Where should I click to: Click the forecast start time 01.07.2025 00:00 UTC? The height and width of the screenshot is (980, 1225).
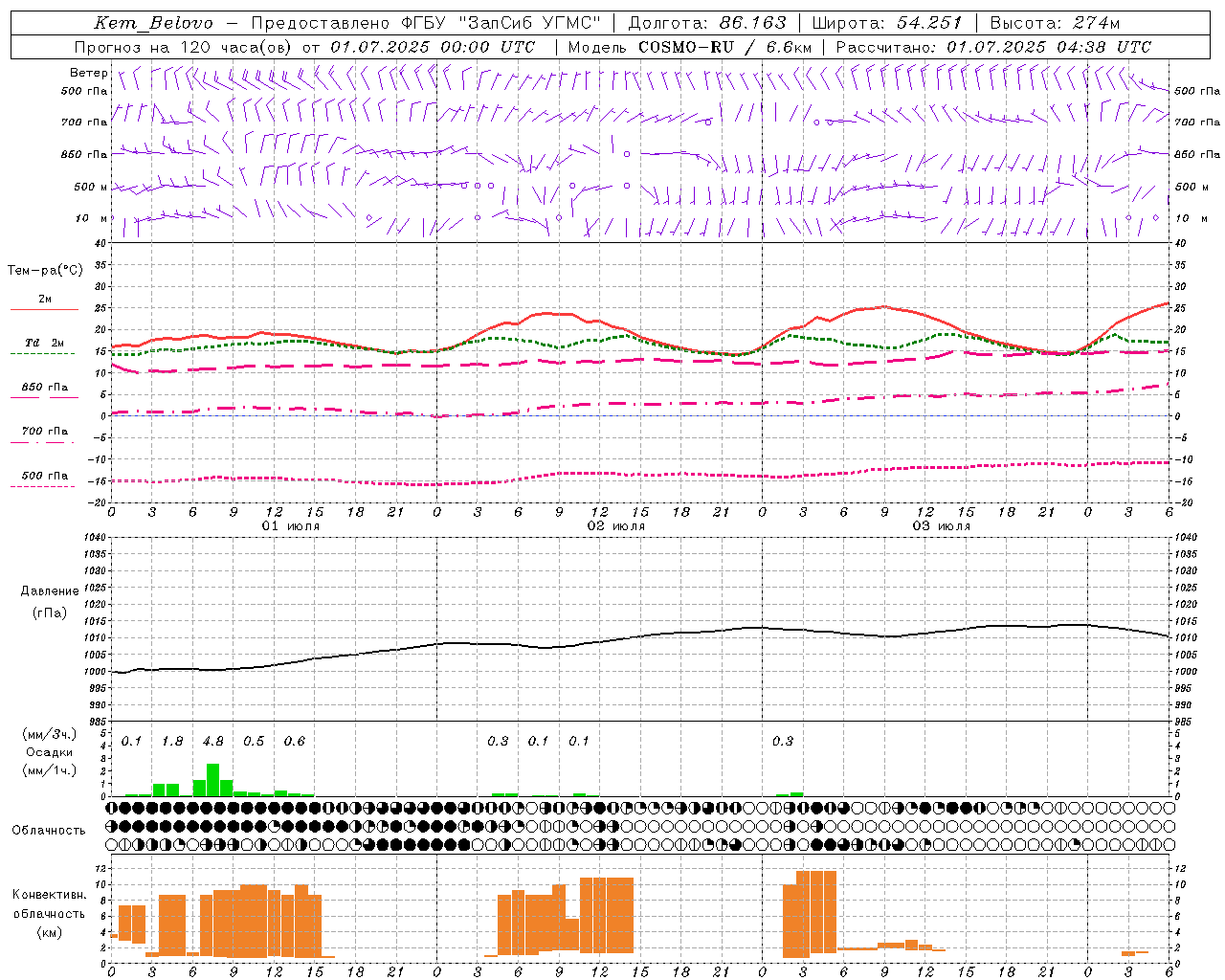[433, 47]
